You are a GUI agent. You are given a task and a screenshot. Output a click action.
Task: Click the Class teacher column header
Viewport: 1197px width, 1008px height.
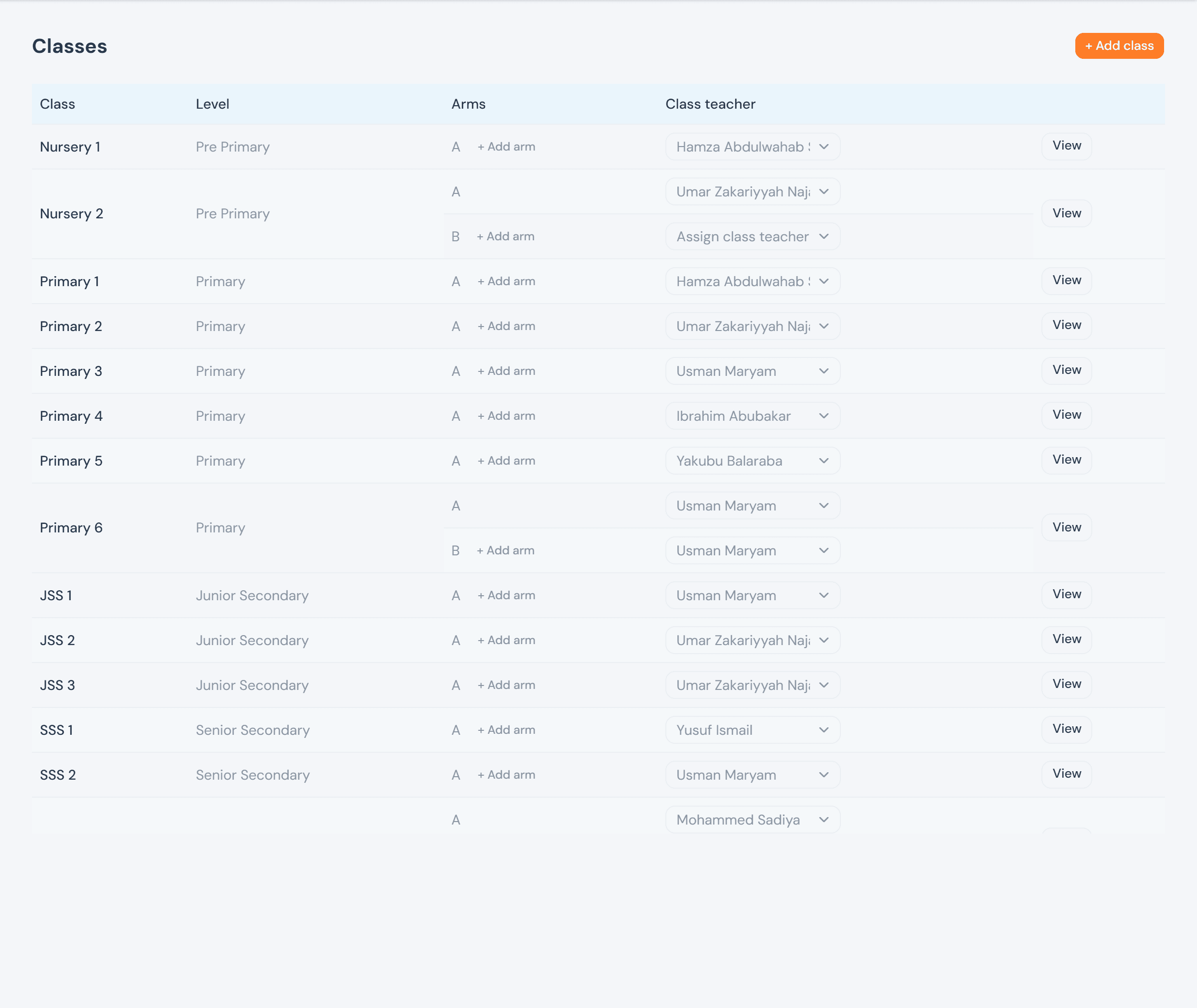tap(710, 104)
